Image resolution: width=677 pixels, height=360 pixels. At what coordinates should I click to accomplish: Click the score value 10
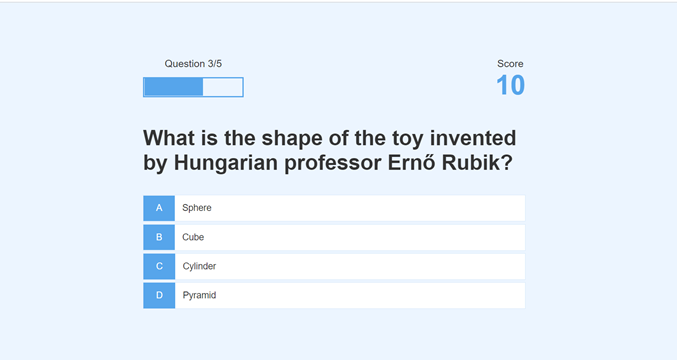(510, 85)
